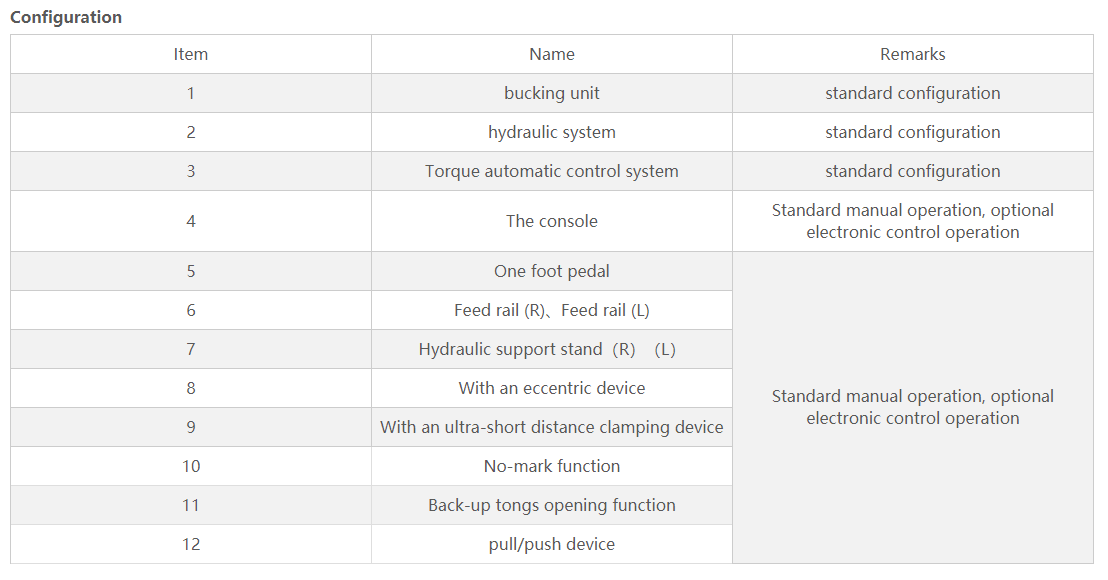
Task: Select Back-up tongs opening function cell
Action: coord(552,505)
